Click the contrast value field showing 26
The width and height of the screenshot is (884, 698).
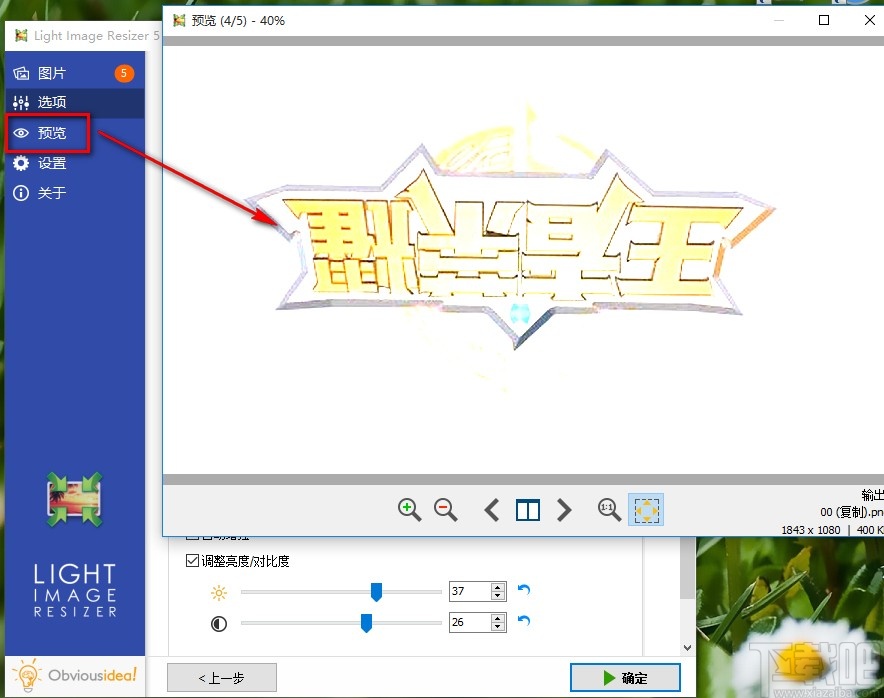[x=470, y=622]
